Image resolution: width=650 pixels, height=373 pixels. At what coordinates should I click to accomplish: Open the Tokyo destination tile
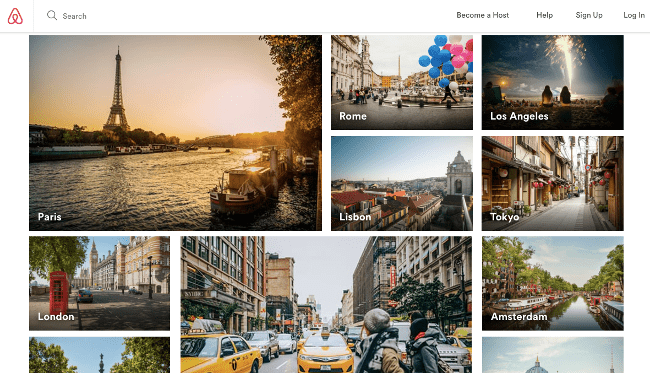tap(553, 183)
